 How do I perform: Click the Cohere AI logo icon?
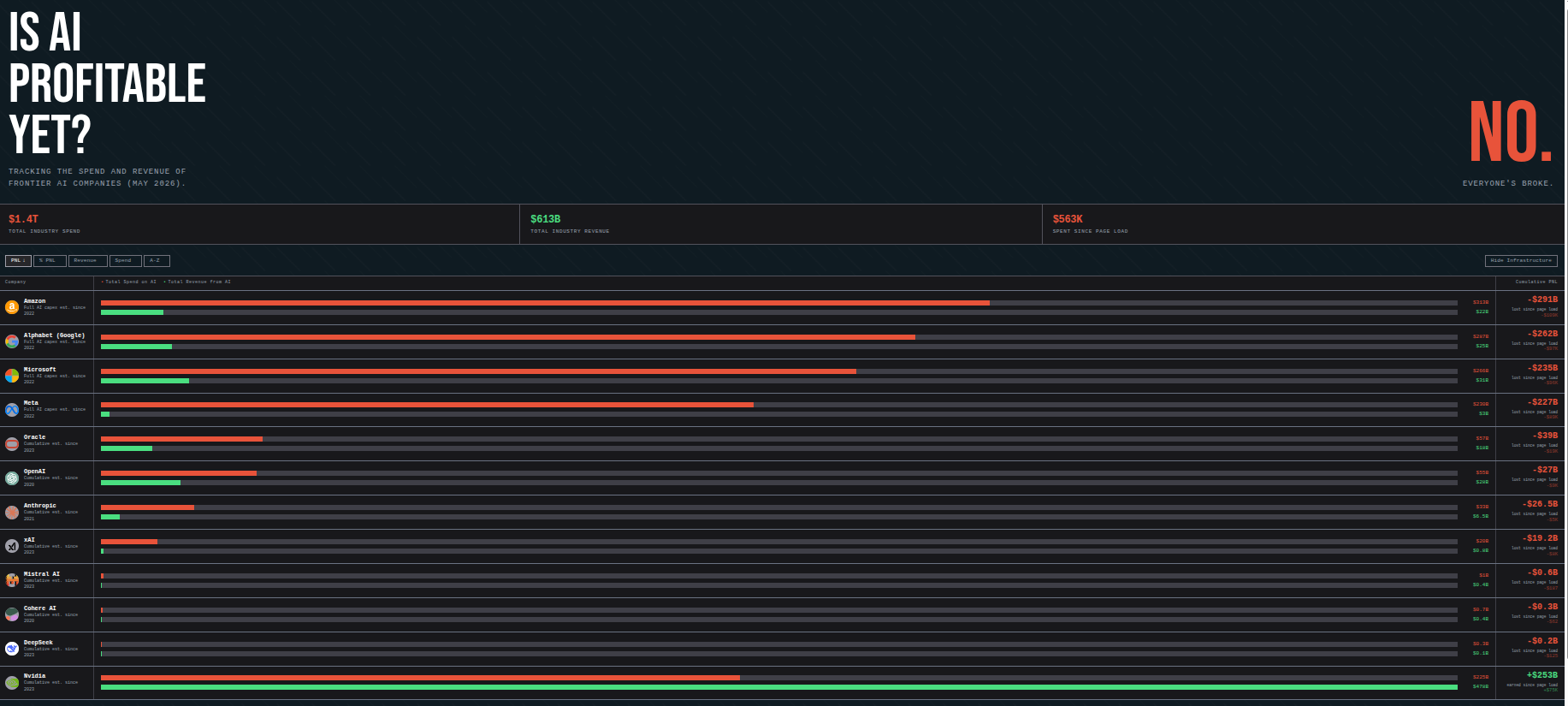tap(12, 614)
